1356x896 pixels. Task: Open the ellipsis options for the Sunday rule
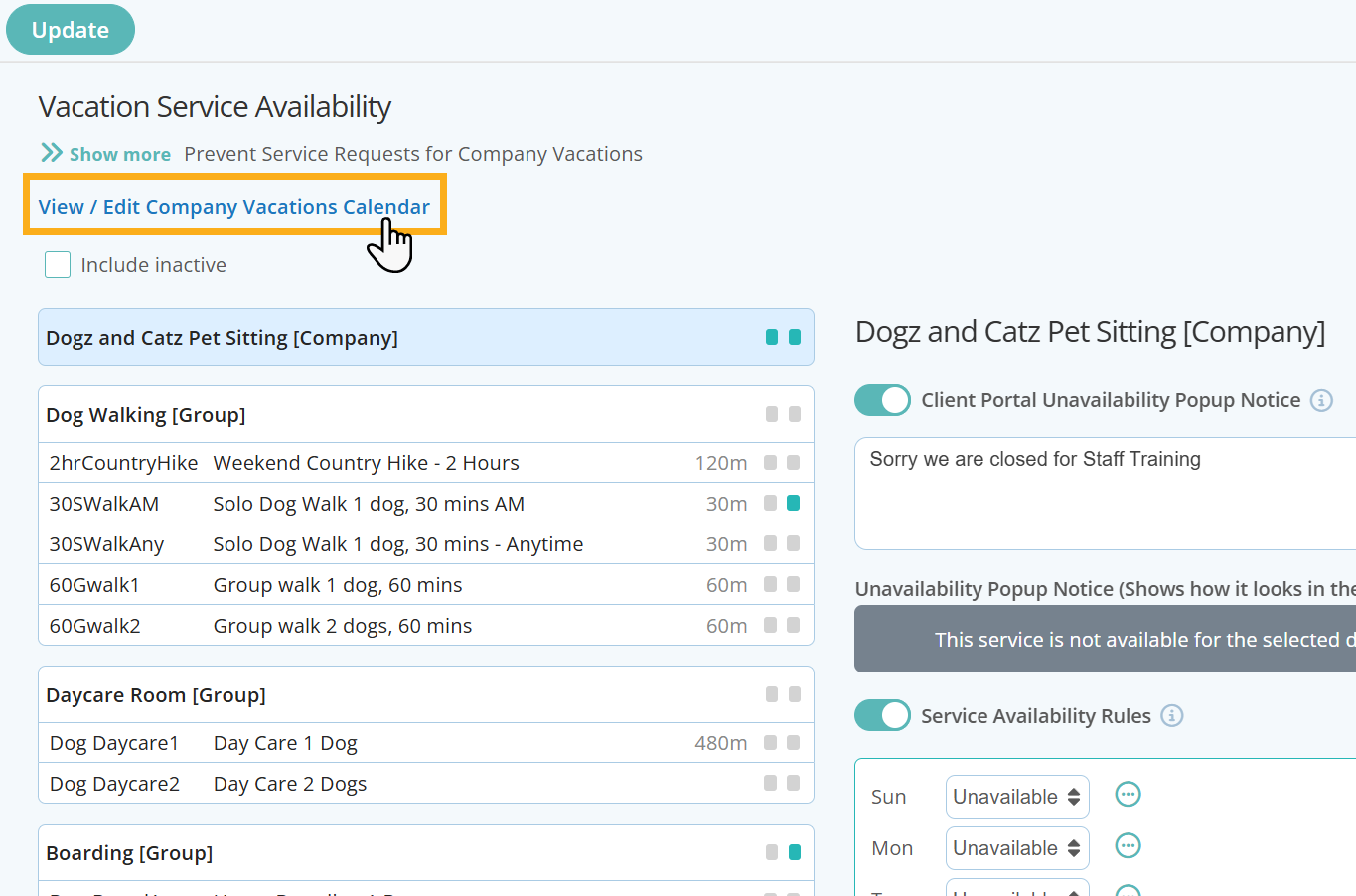coord(1128,794)
